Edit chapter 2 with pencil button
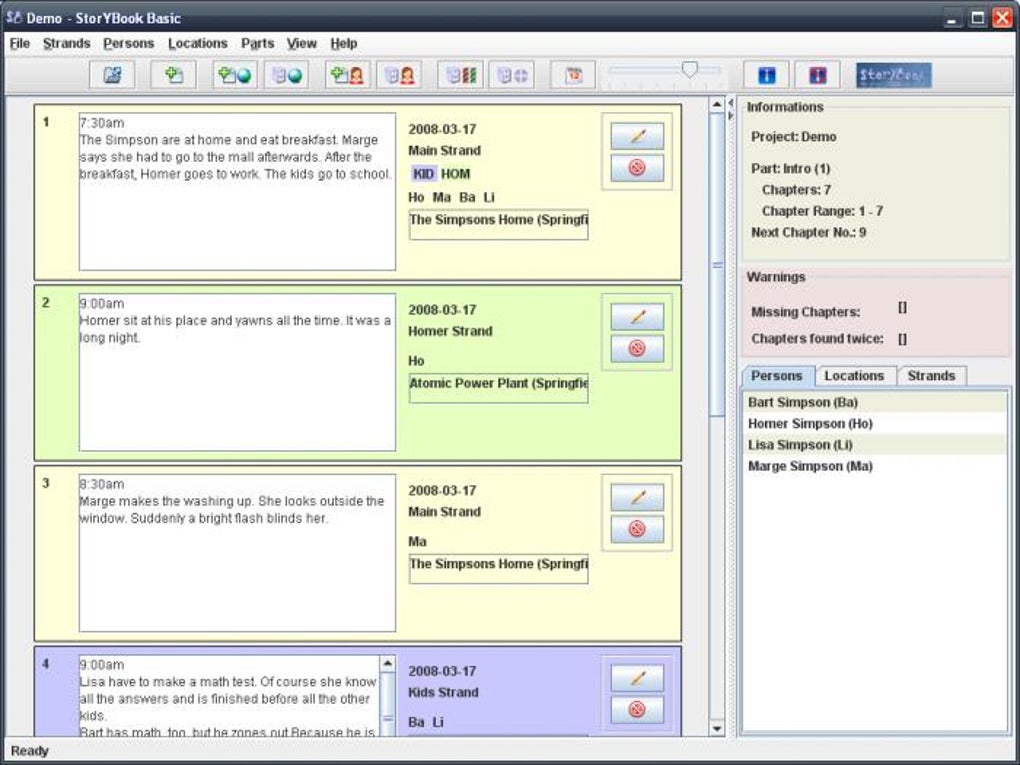1020x765 pixels. pyautogui.click(x=637, y=317)
